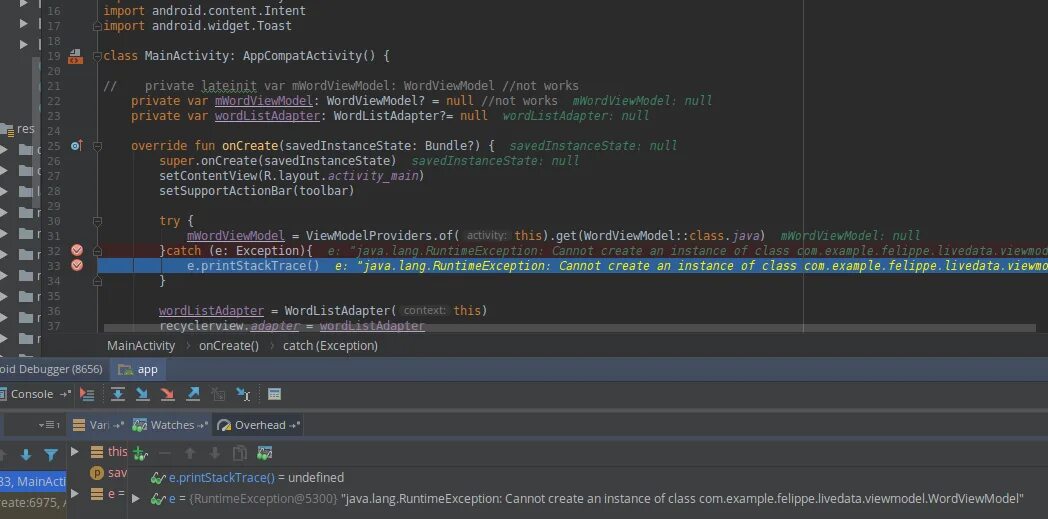1048x519 pixels.
Task: Switch to the Watches tab
Action: 170,425
